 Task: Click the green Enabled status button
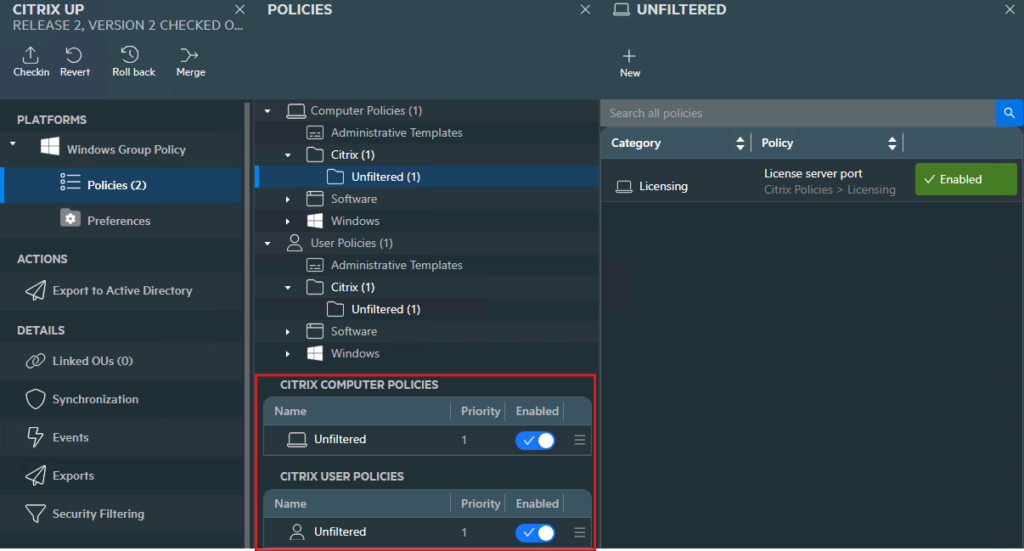965,180
